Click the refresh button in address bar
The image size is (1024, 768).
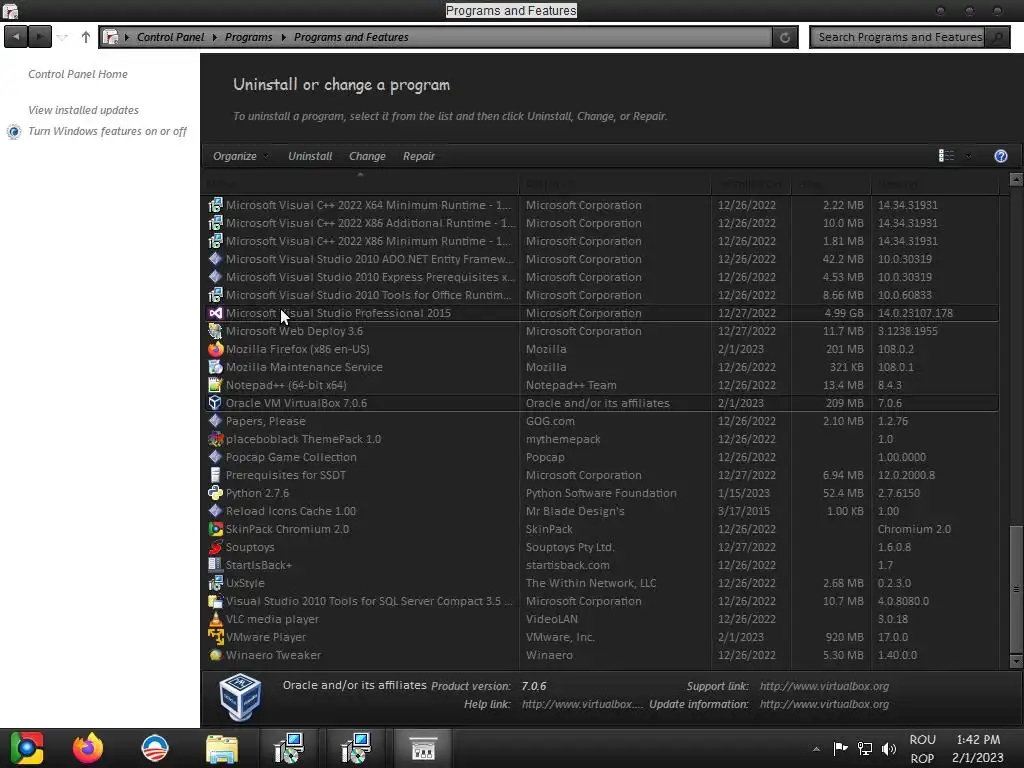click(784, 37)
